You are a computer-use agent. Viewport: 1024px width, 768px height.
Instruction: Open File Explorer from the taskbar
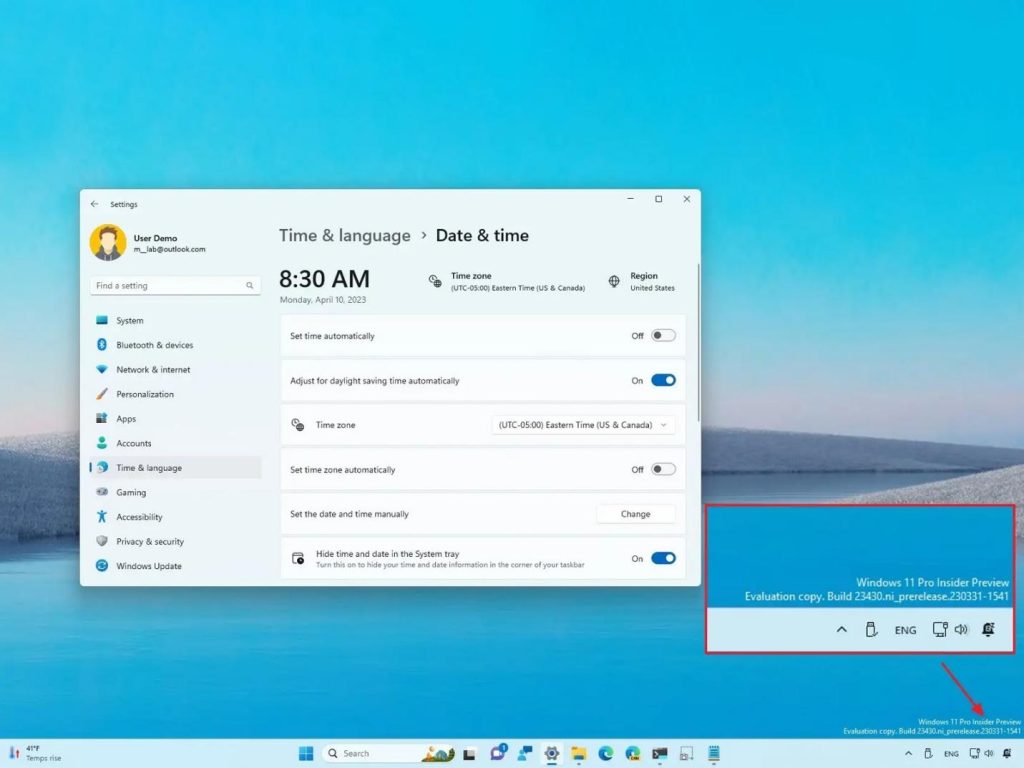point(579,754)
